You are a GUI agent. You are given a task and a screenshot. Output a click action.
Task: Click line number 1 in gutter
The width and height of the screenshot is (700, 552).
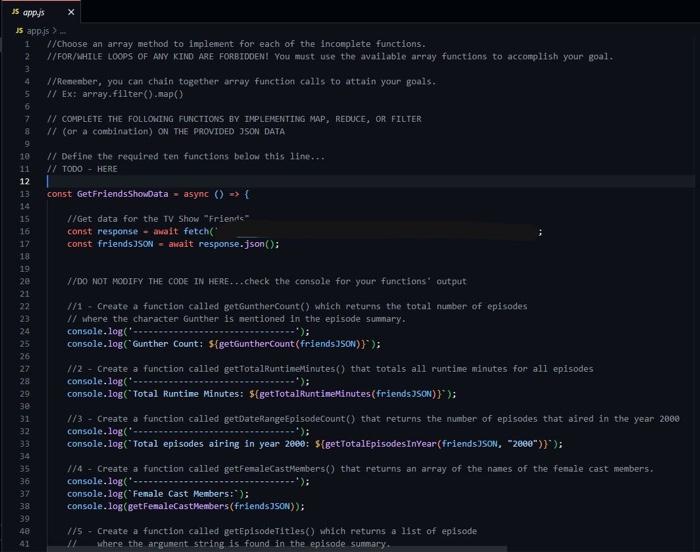coord(27,44)
